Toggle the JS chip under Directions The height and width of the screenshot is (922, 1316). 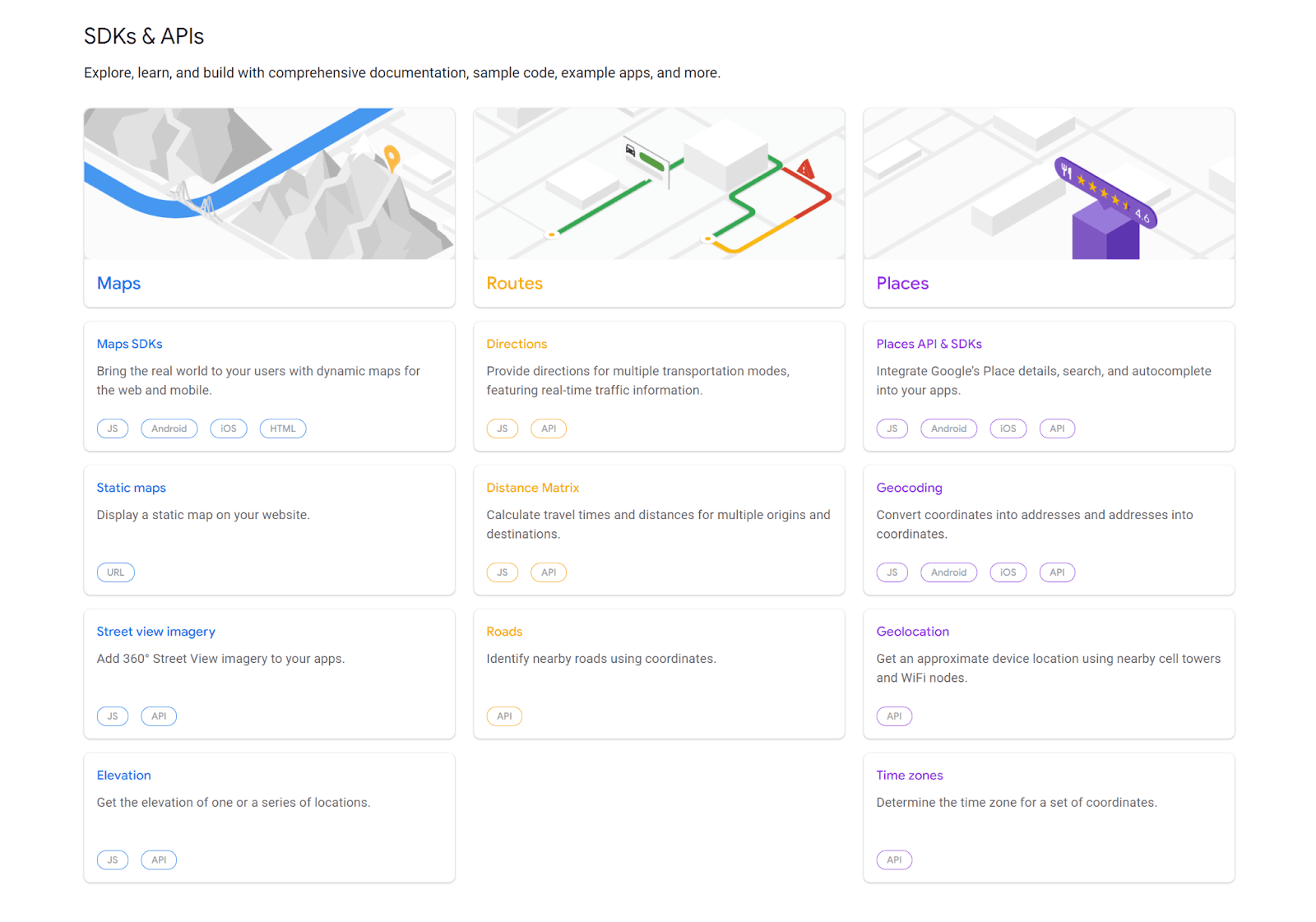pyautogui.click(x=503, y=428)
